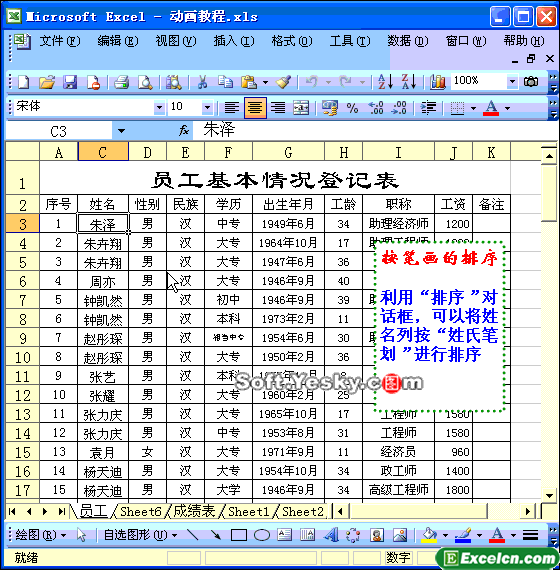The width and height of the screenshot is (560, 570).
Task: Click the Undo arrow icon
Action: point(312,82)
